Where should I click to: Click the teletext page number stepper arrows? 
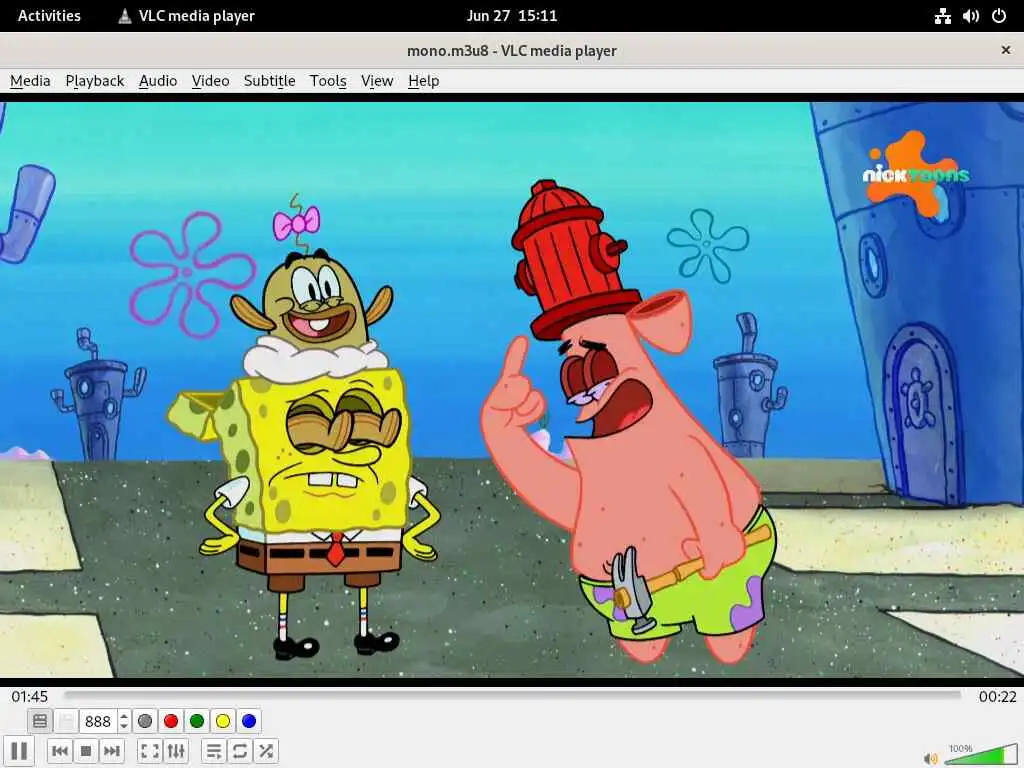point(124,721)
